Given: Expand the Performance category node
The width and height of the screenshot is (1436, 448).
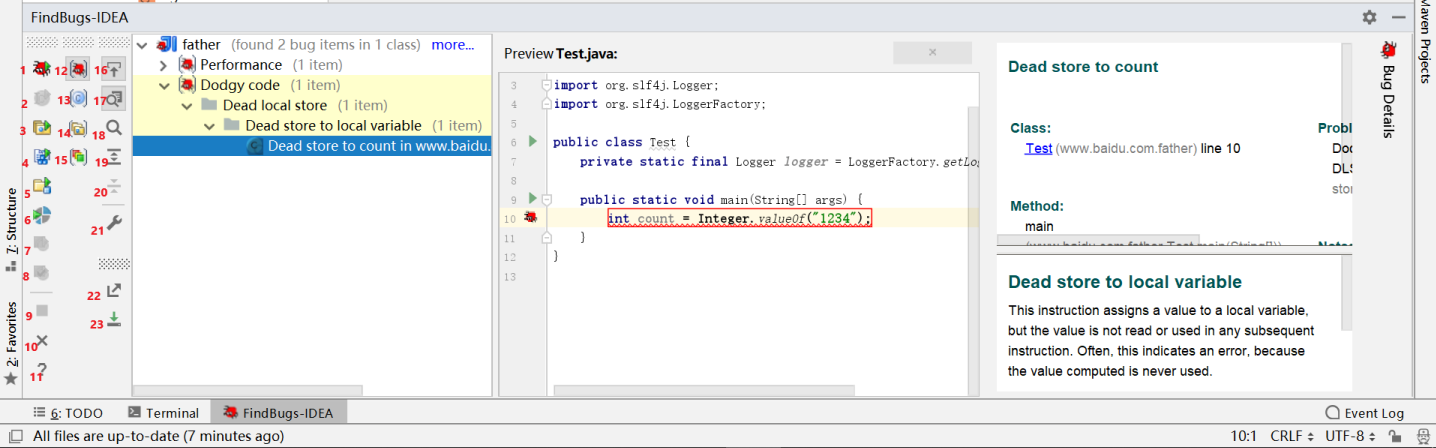Looking at the screenshot, I should (x=165, y=65).
